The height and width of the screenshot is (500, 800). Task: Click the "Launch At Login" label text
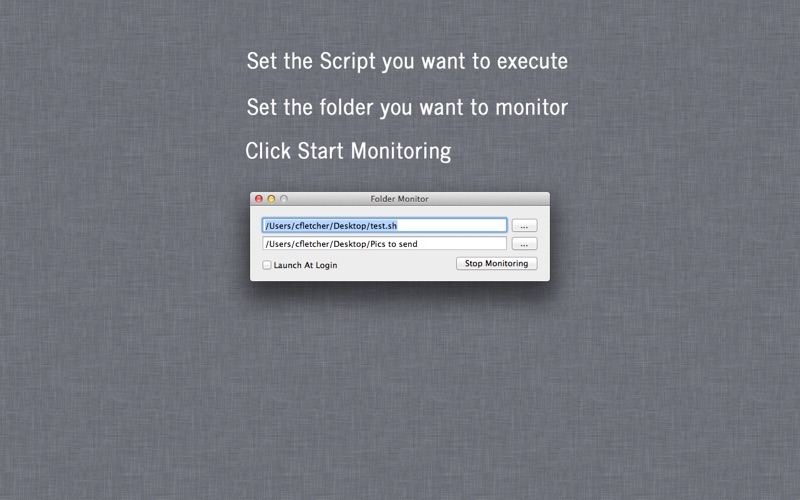[305, 265]
